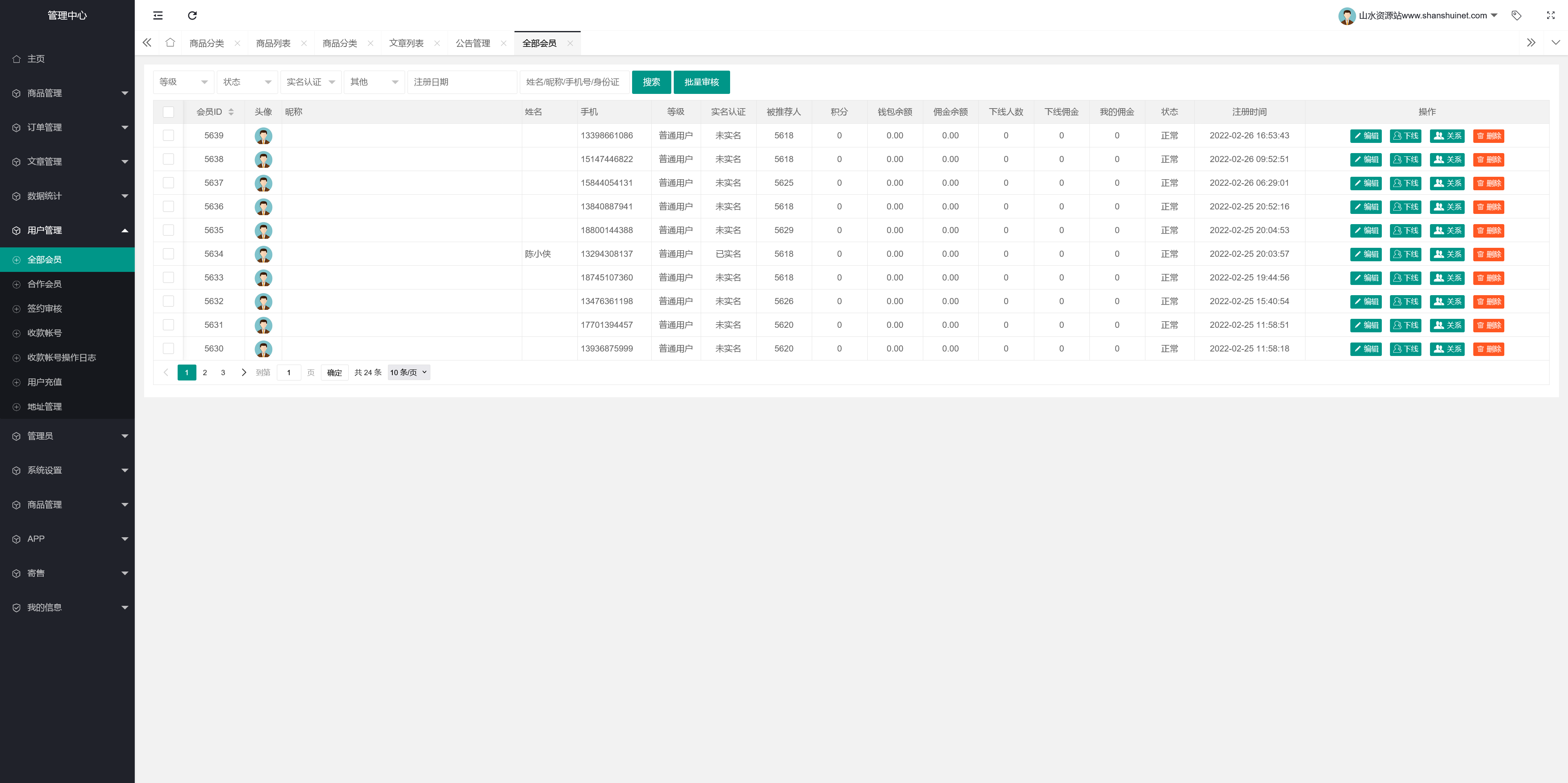Click the 批量审核 button
The height and width of the screenshot is (783, 1568).
[x=701, y=82]
